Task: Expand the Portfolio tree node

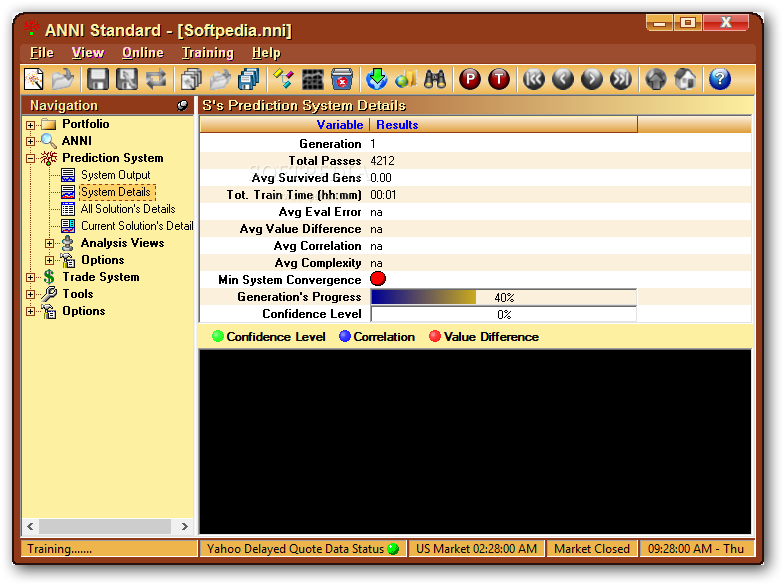Action: pyautogui.click(x=30, y=124)
